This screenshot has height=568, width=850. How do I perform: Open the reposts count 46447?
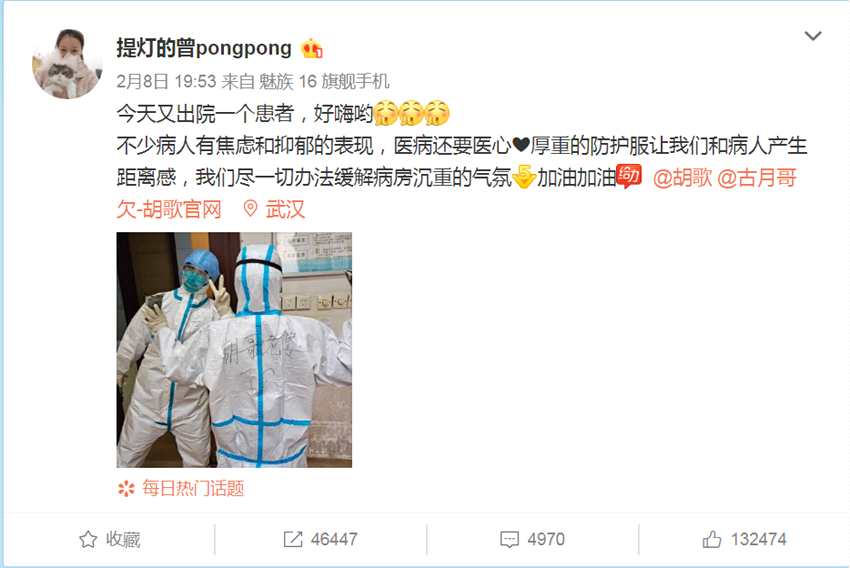click(334, 539)
